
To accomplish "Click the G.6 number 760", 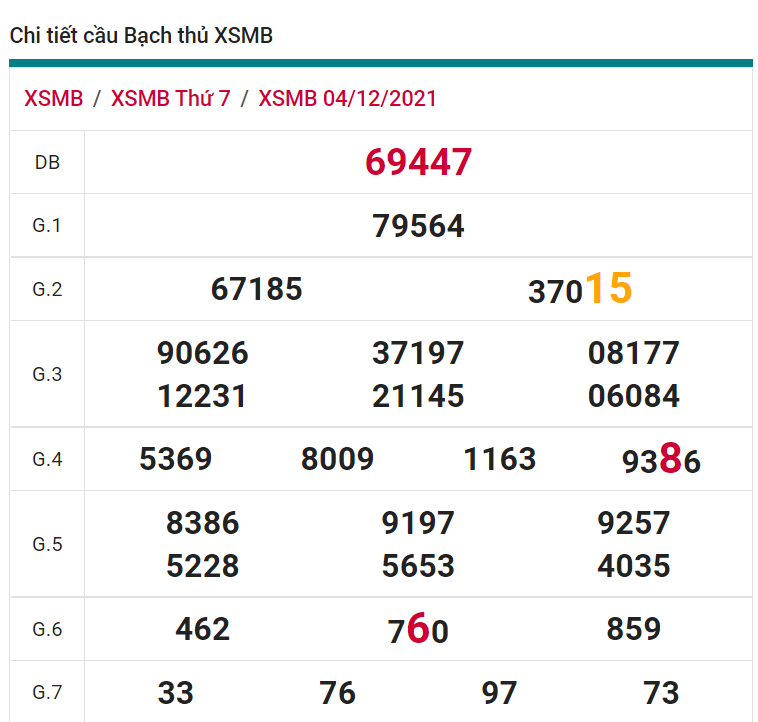I will 418,630.
